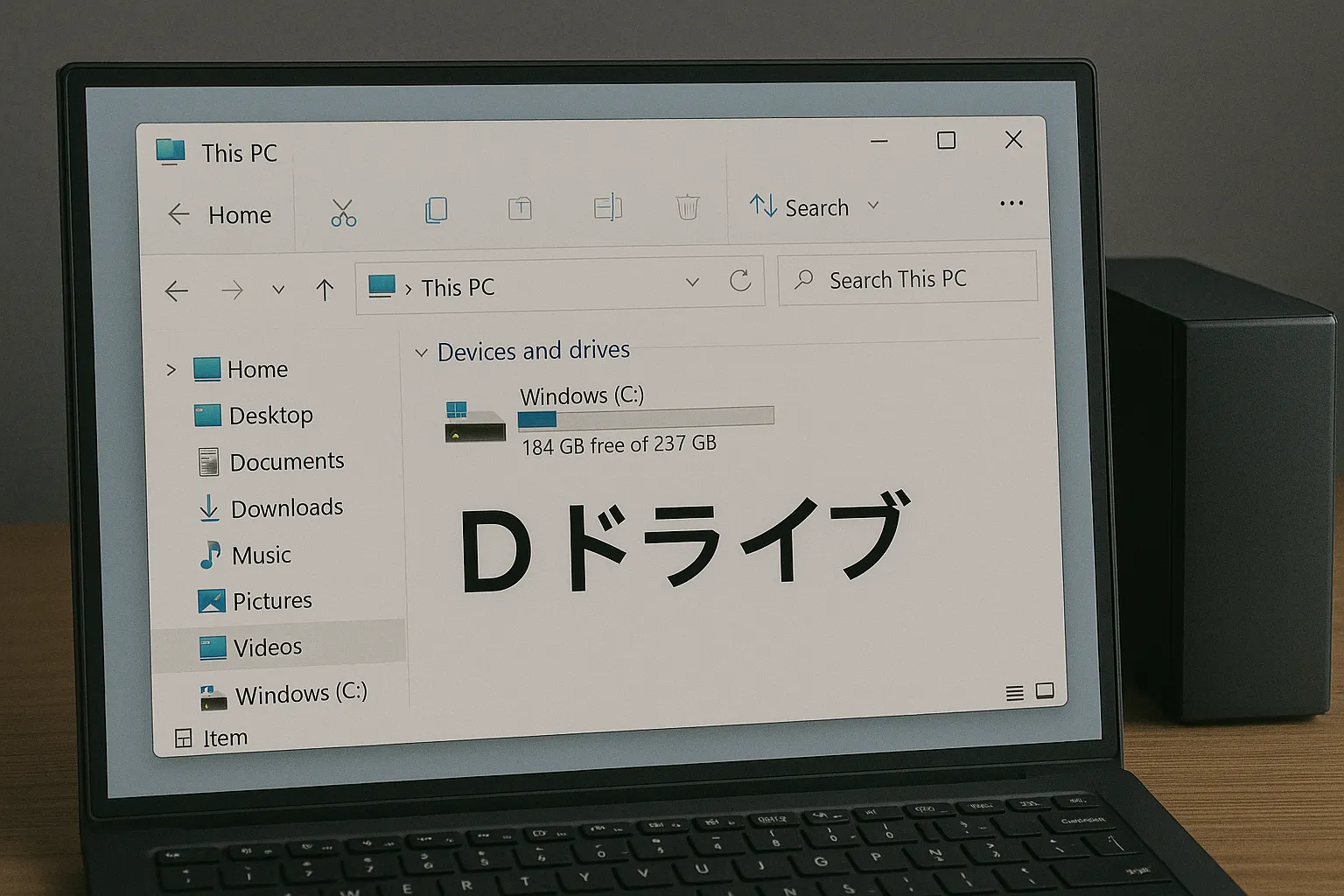Go up one folder level
This screenshot has height=896, width=1344.
325,290
